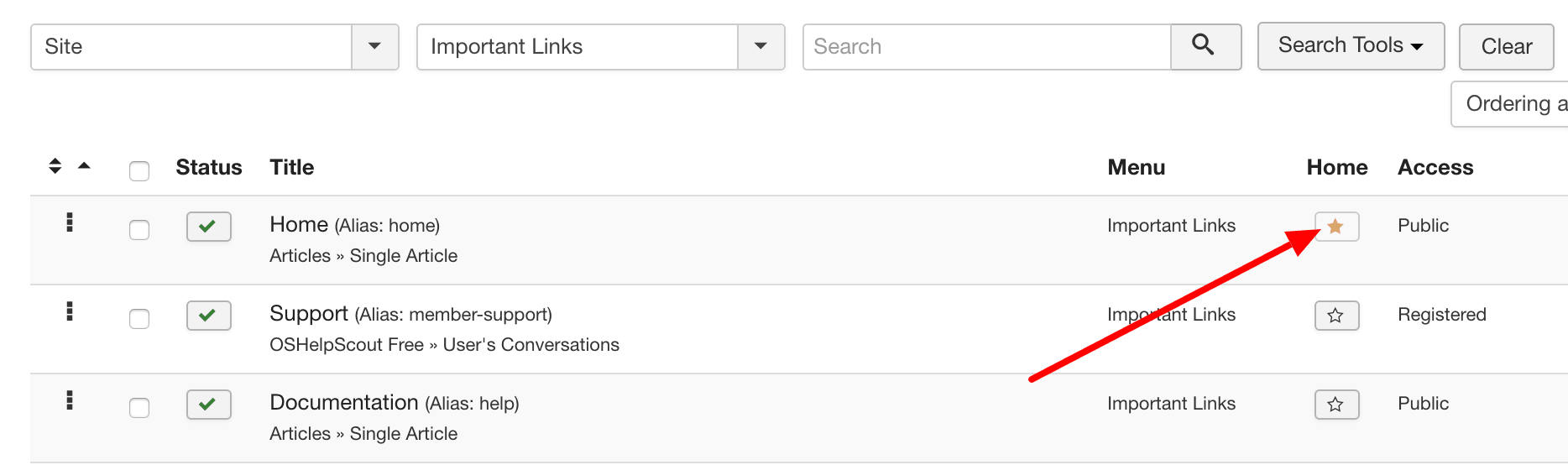Screen dimensions: 1568x465
Task: Tick the checkbox for Home menu item
Action: pyautogui.click(x=139, y=230)
